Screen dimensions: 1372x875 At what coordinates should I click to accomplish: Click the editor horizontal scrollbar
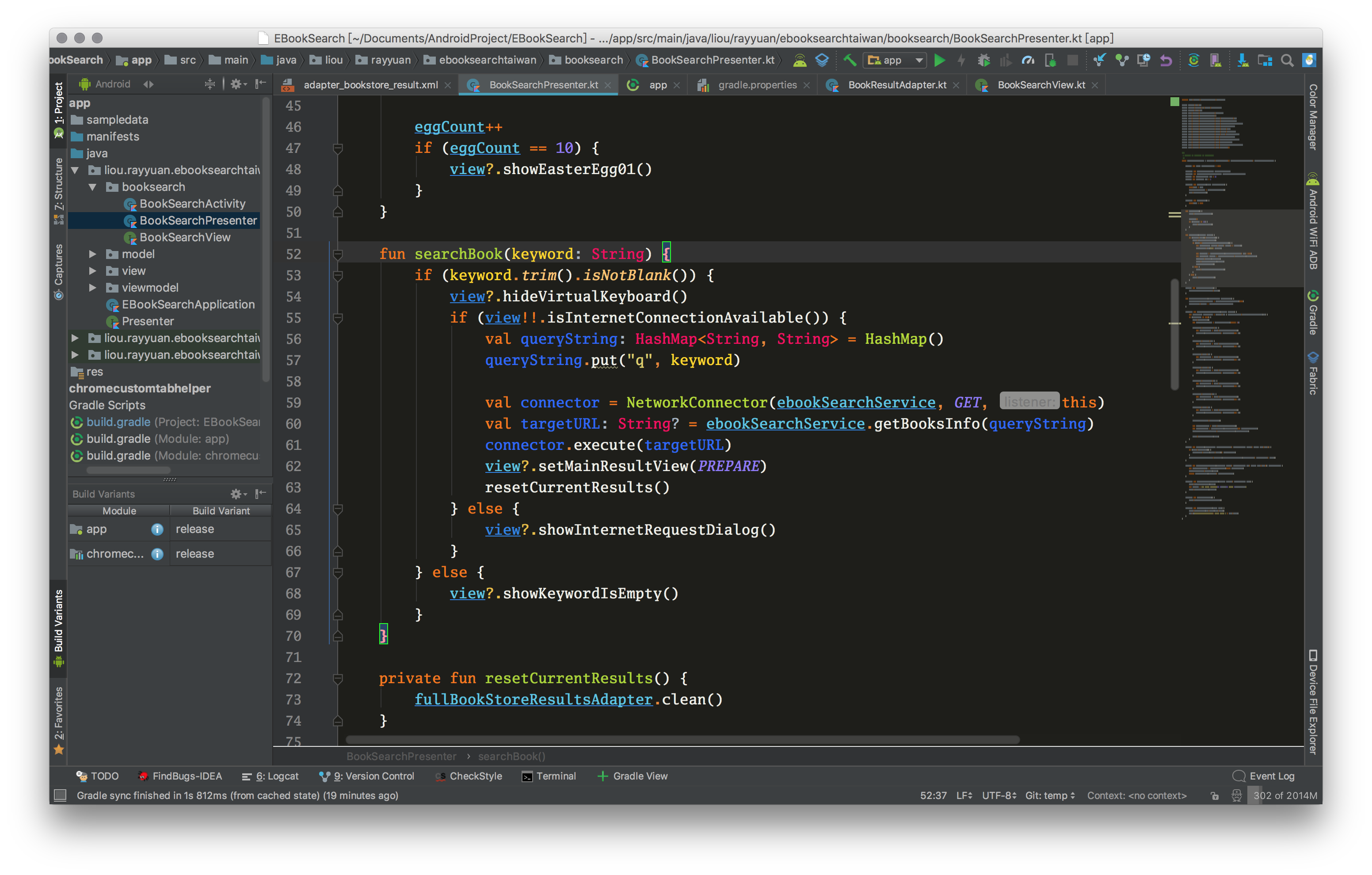pos(682,740)
